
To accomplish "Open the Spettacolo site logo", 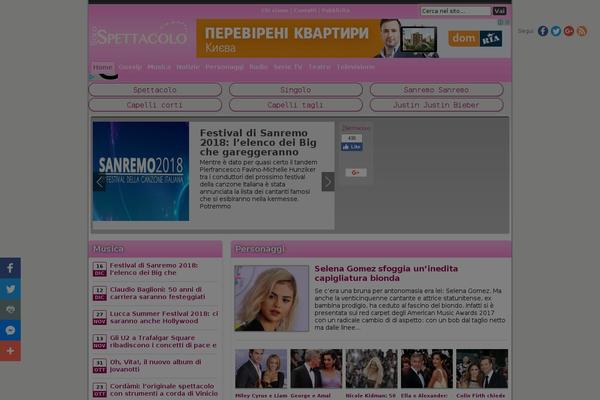I will point(142,36).
